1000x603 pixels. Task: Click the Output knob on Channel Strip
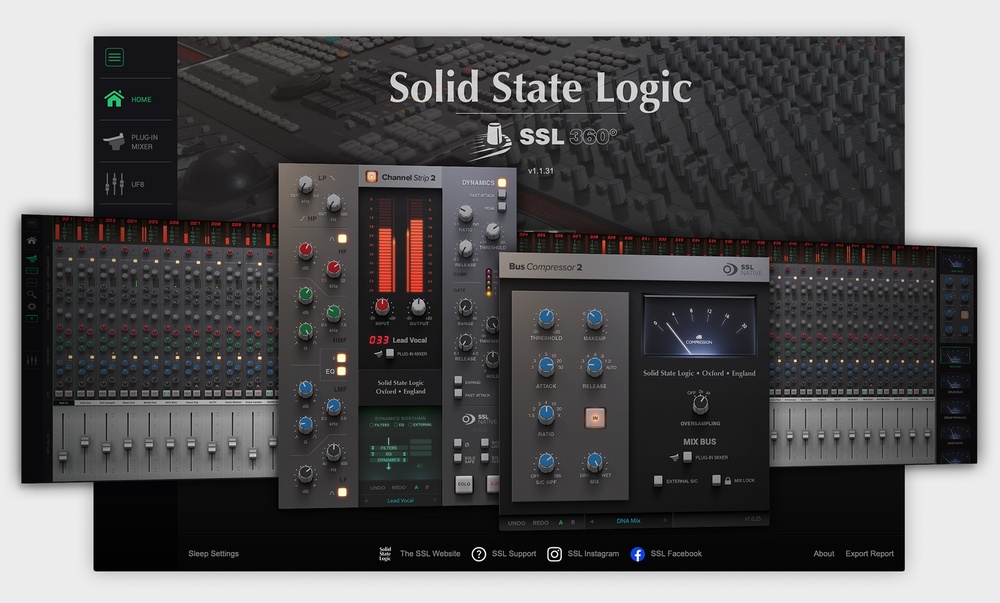coord(418,306)
